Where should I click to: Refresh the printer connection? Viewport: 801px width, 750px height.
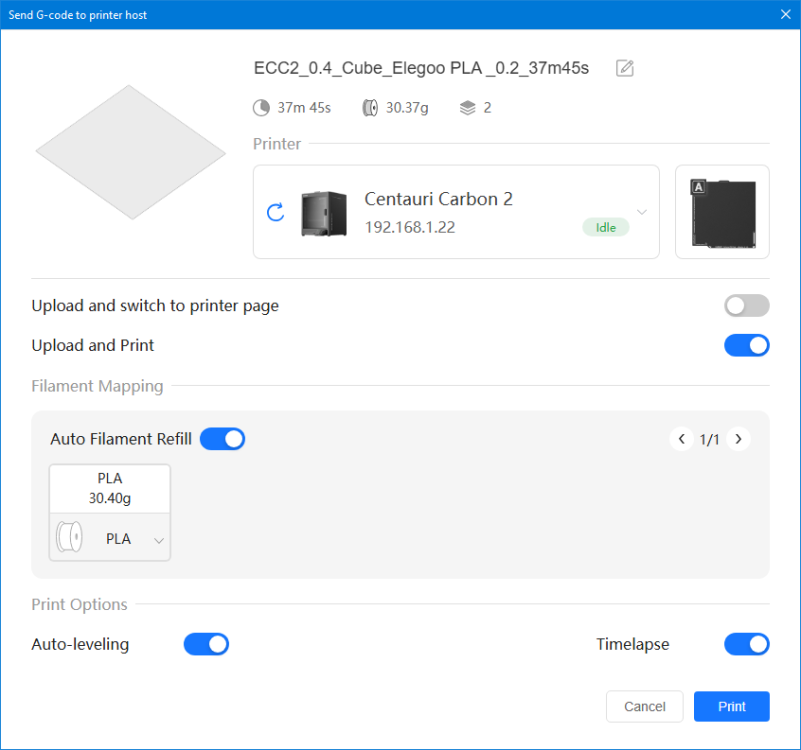(x=275, y=212)
